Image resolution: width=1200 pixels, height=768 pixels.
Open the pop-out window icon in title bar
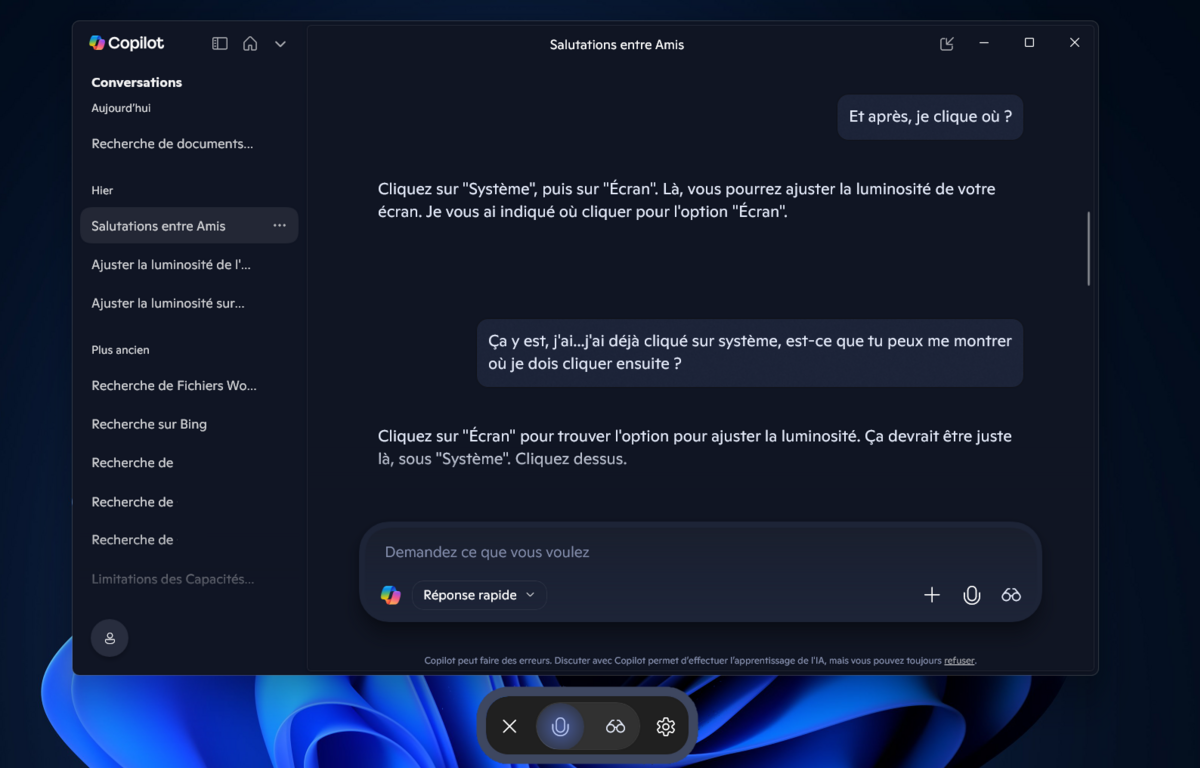point(947,44)
